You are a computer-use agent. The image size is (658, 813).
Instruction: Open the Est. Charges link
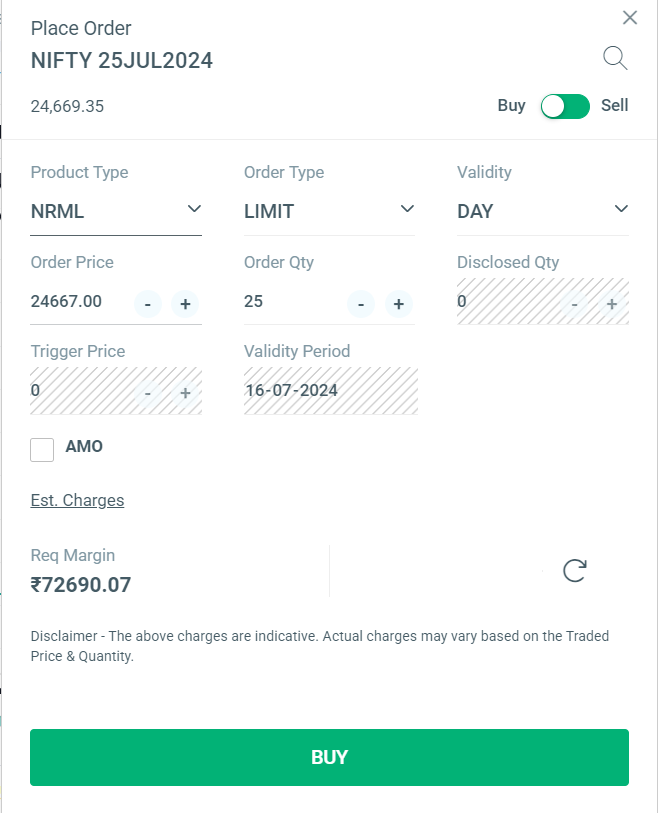coord(77,500)
